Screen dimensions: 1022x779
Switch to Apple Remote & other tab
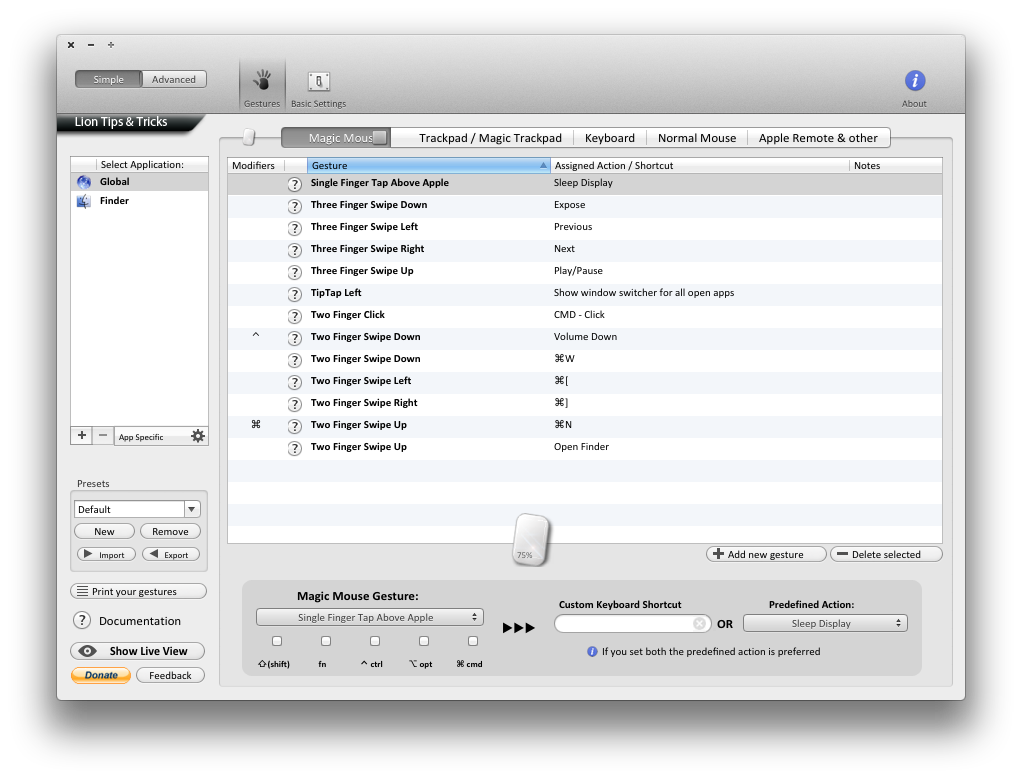pos(818,138)
